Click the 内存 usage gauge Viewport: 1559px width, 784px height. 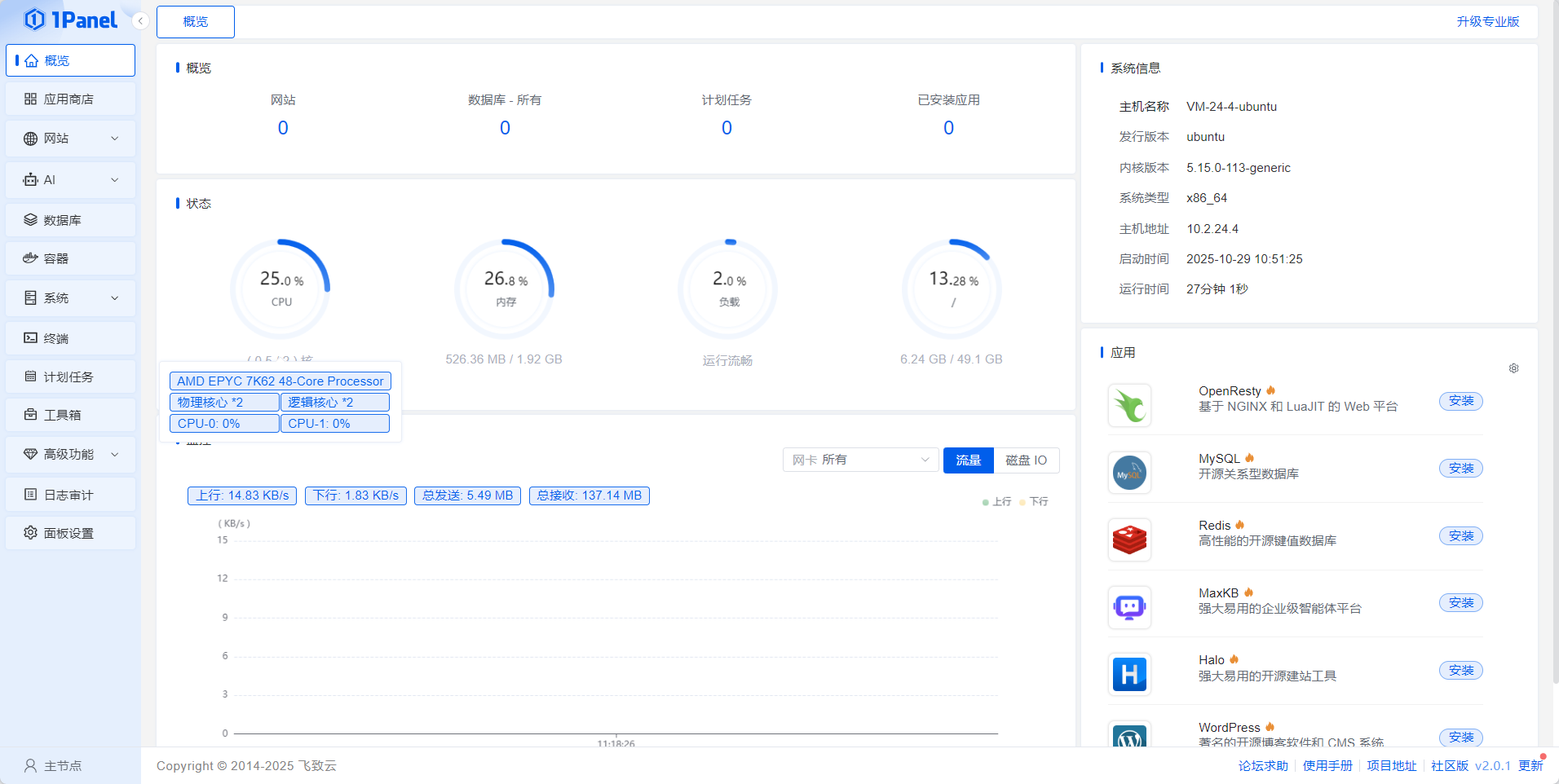point(506,288)
